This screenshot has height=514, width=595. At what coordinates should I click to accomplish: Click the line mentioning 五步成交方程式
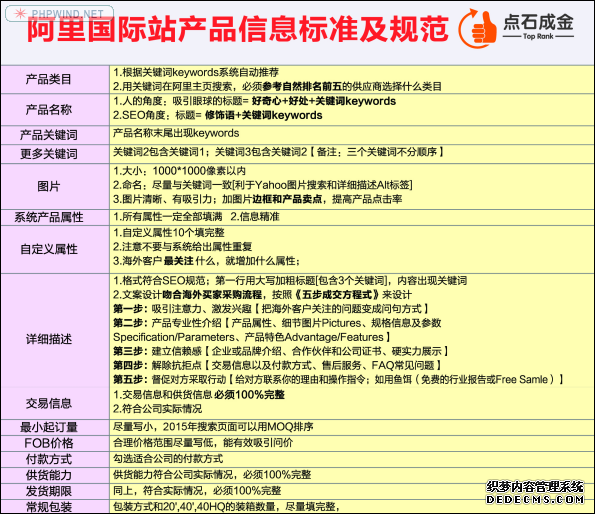262,295
